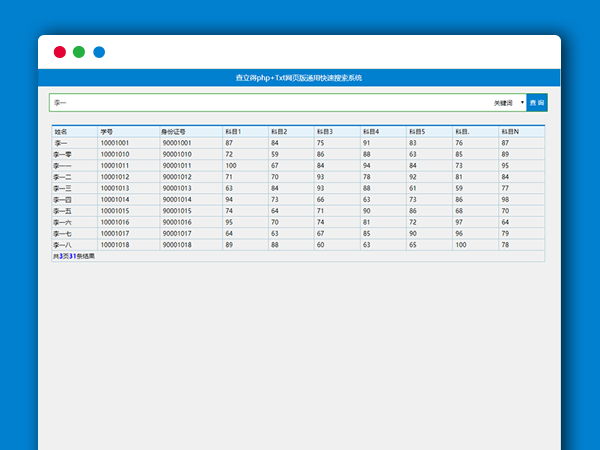Select the 科目1 column header
Viewport: 600px width, 450px height.
[x=234, y=131]
